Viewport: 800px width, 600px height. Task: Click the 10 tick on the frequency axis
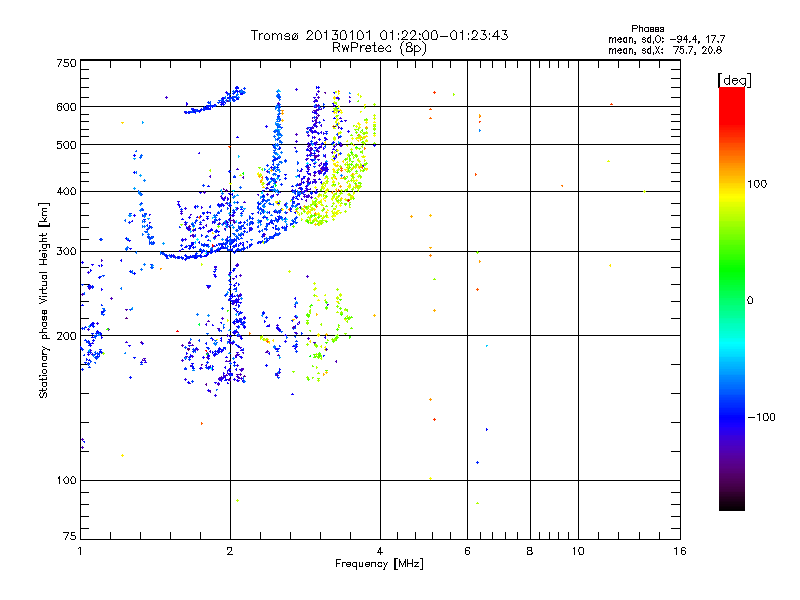577,551
